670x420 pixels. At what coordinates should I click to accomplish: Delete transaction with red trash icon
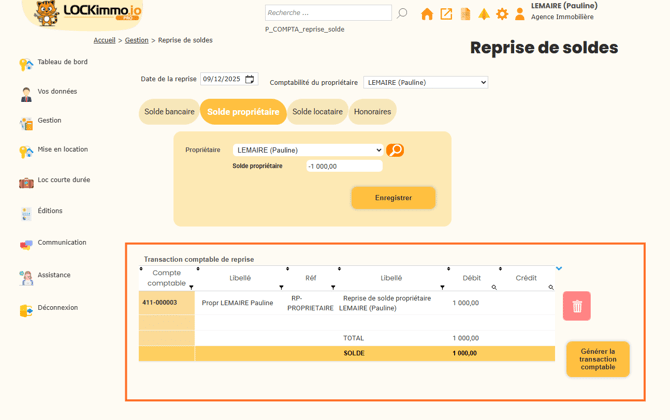tap(577, 306)
